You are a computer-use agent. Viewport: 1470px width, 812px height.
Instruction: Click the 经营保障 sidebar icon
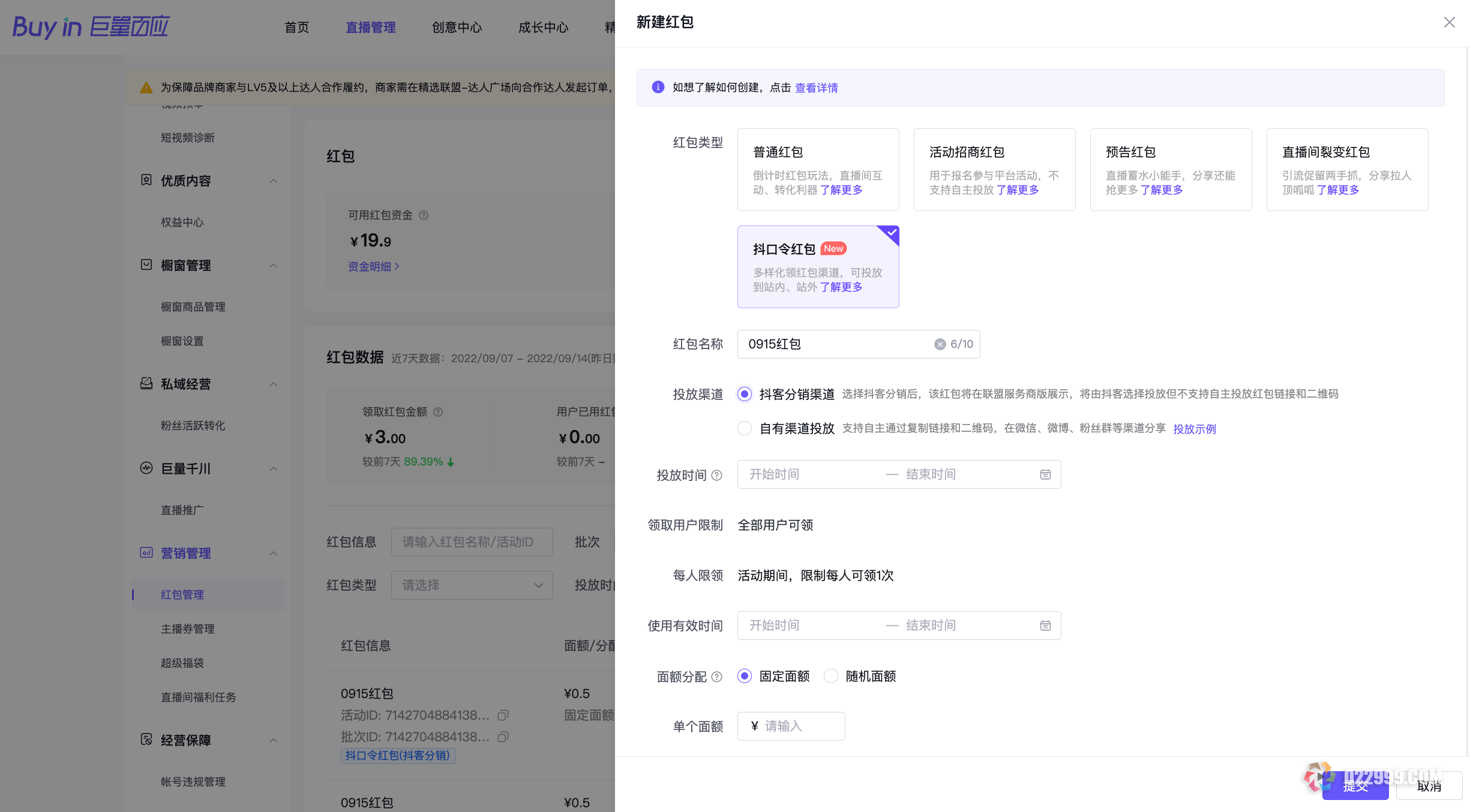[146, 739]
